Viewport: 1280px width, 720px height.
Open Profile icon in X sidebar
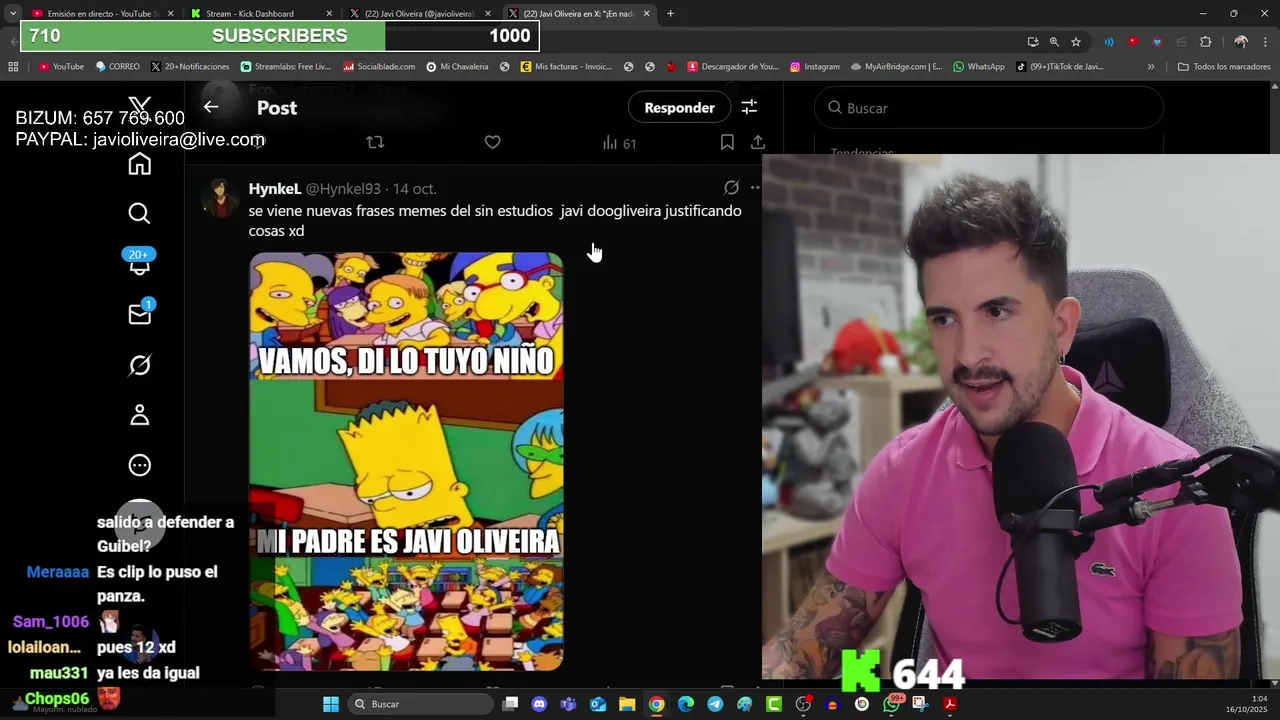click(x=140, y=415)
